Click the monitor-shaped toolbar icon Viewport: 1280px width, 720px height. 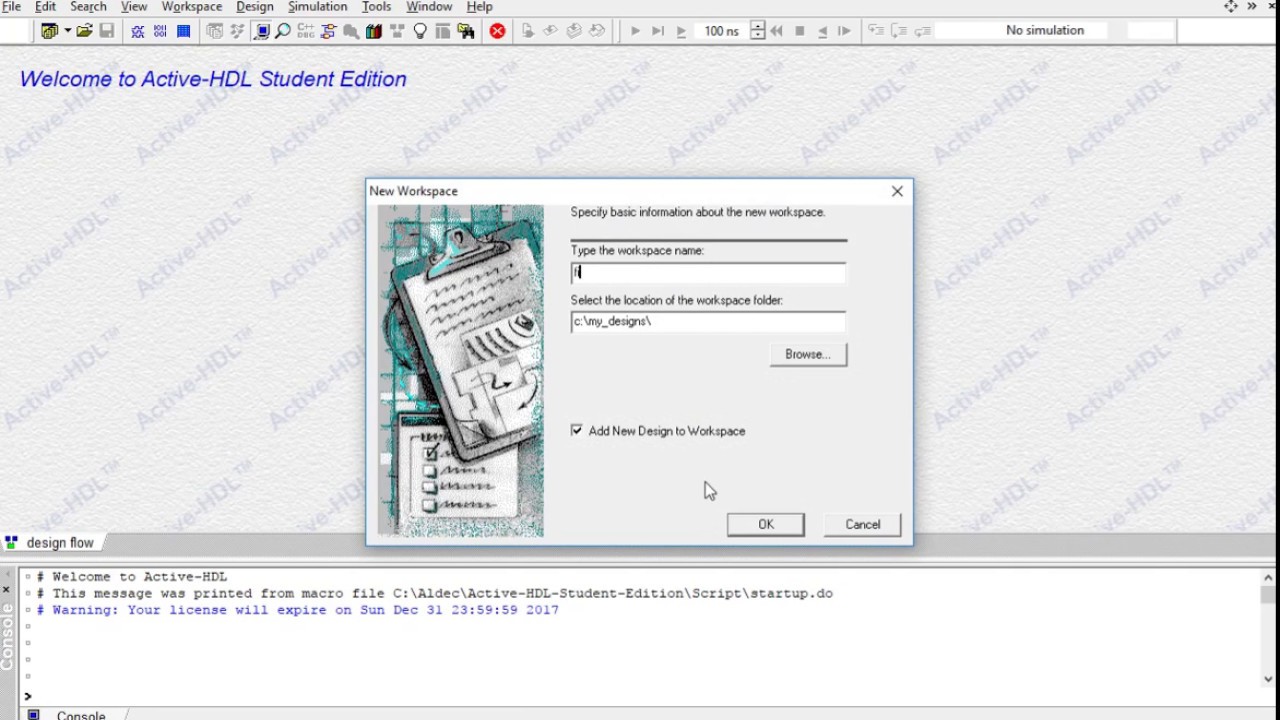(262, 31)
